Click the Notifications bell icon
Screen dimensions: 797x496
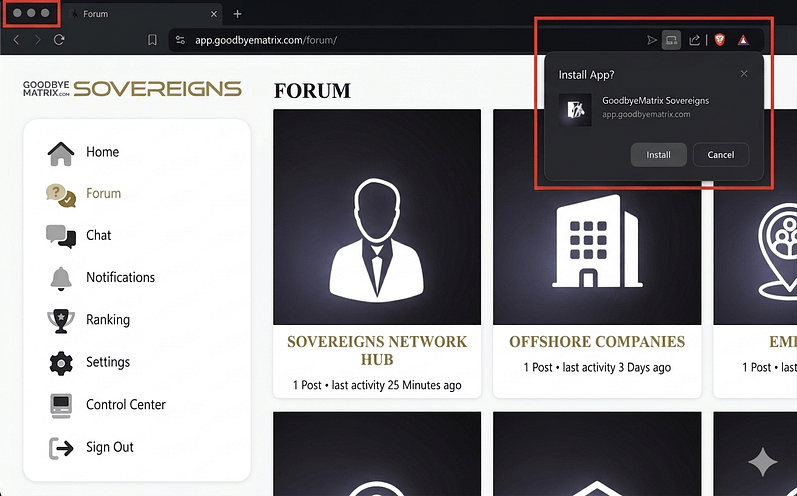tap(61, 278)
